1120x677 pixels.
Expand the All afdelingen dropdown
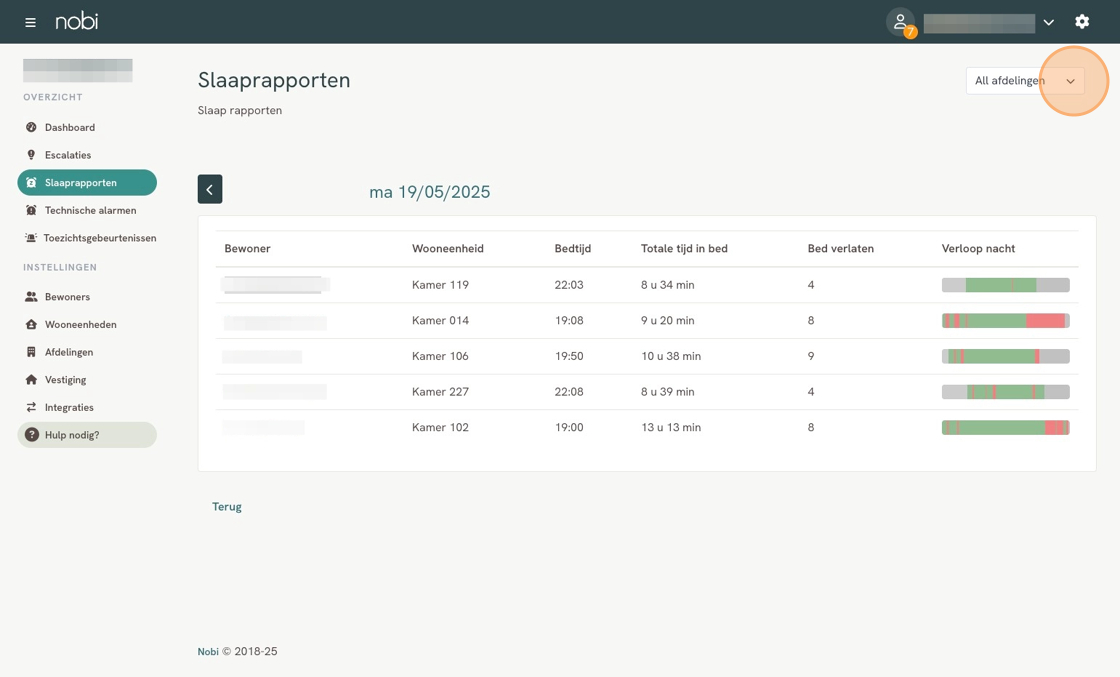coord(1025,81)
